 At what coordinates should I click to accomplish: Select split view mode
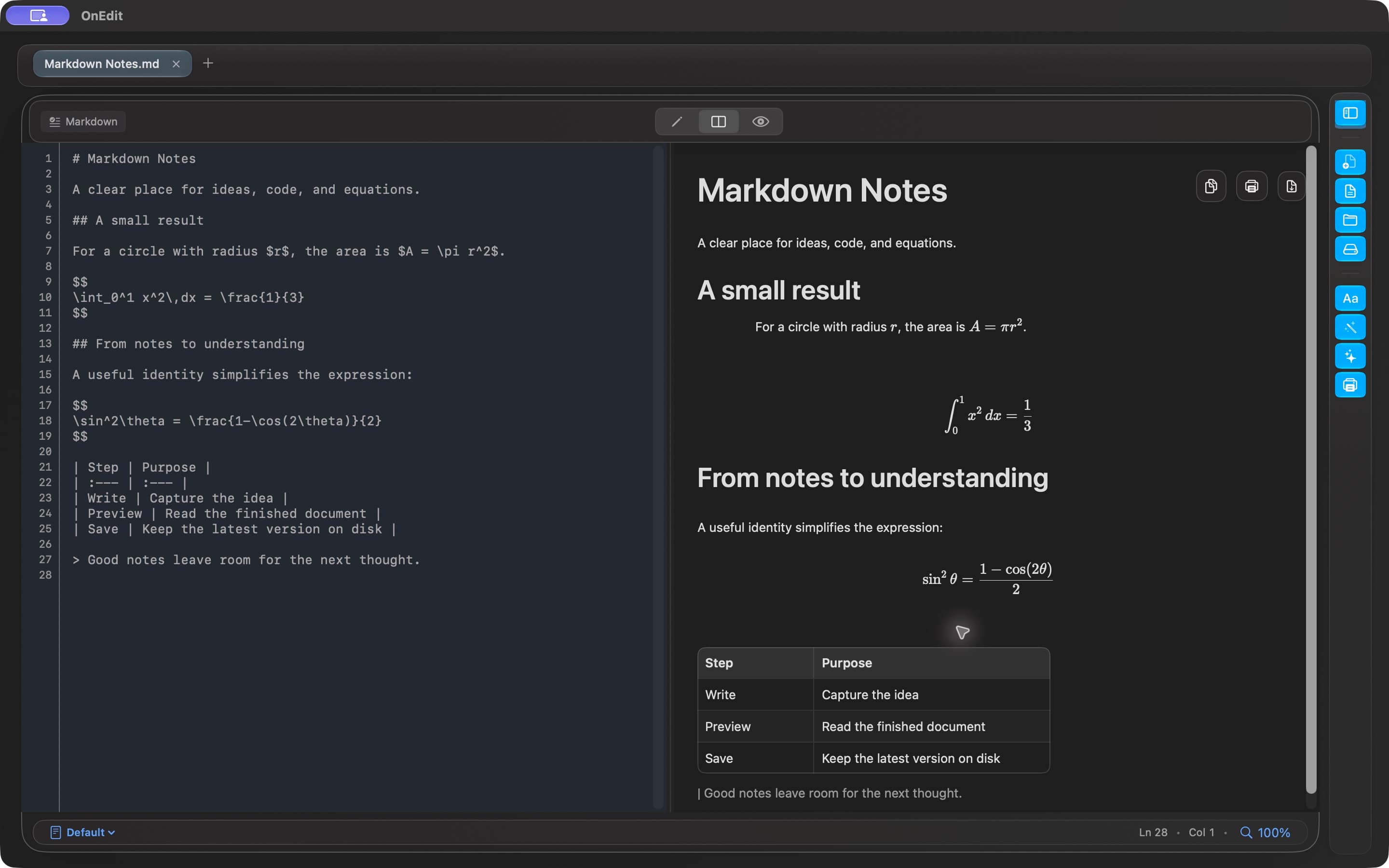[718, 122]
